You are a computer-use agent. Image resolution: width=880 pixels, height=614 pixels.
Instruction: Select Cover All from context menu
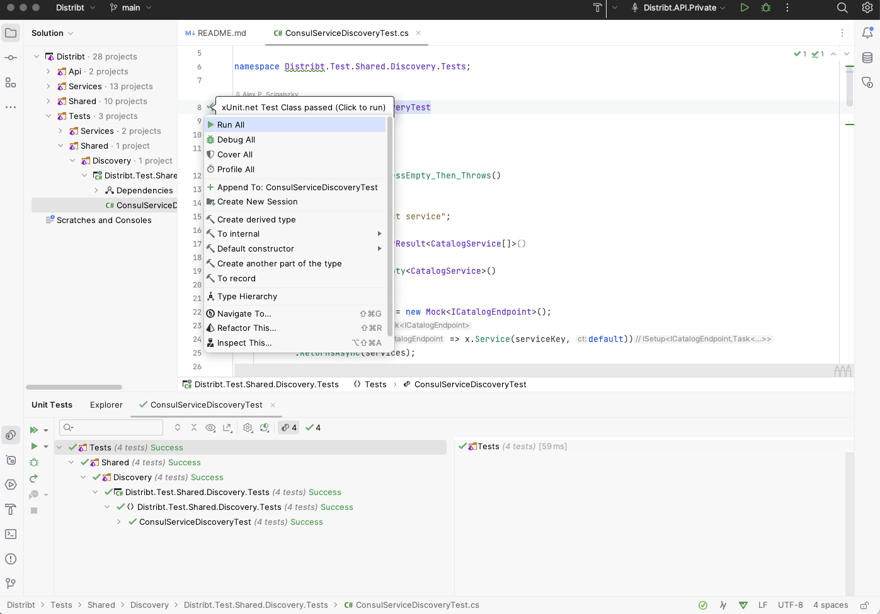(296, 154)
